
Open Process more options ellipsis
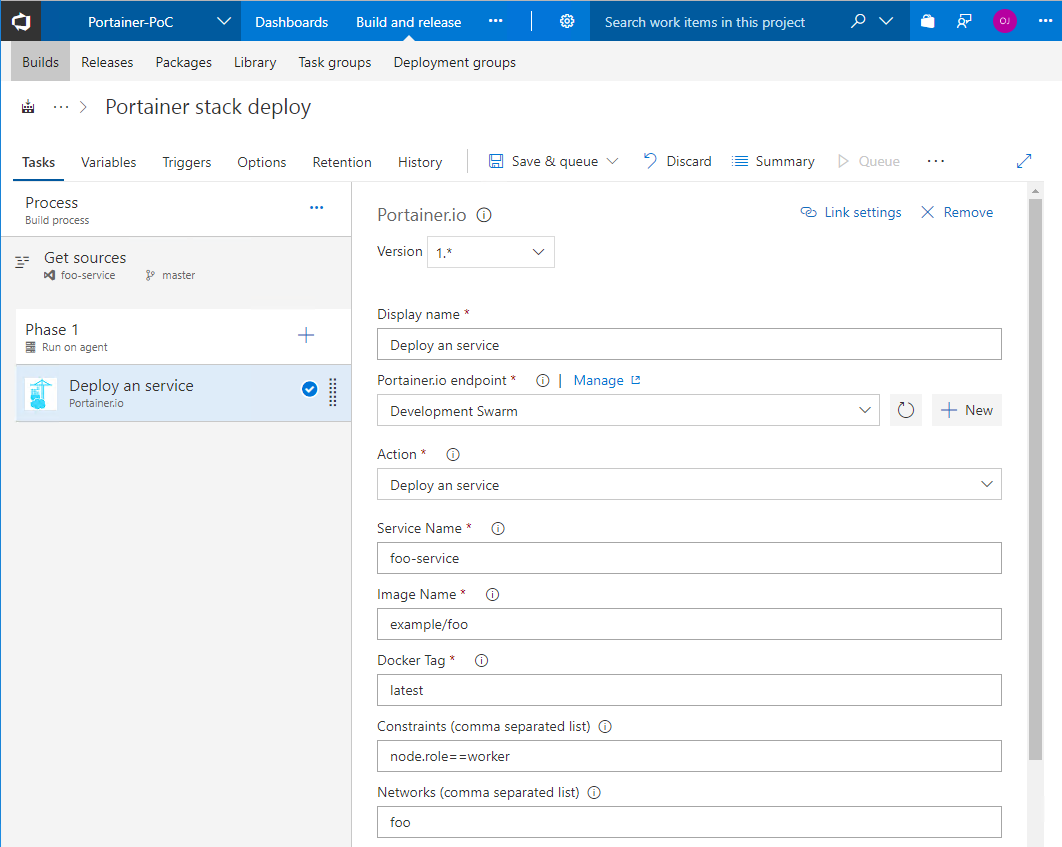pos(316,208)
